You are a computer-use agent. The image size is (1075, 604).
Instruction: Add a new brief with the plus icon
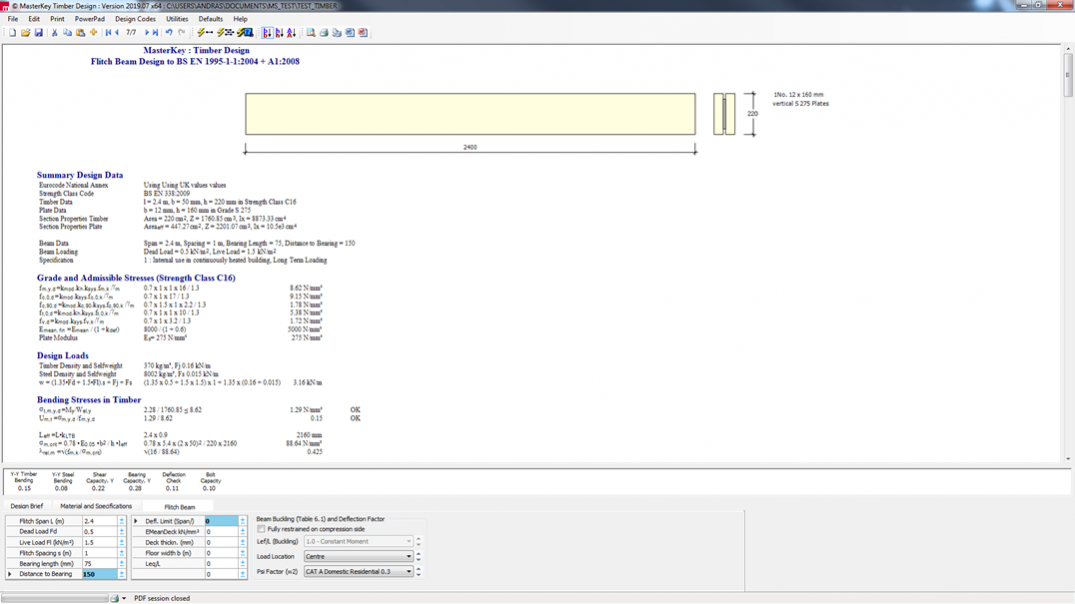pos(93,33)
